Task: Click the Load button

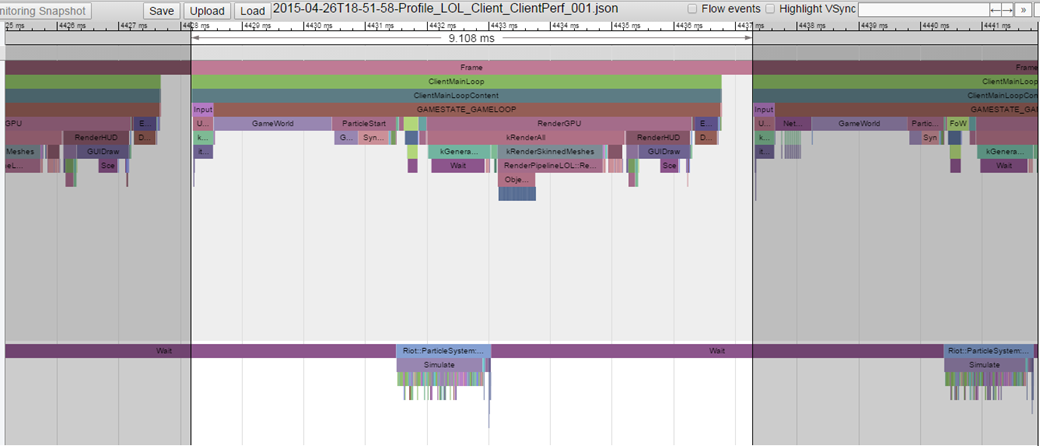Action: pyautogui.click(x=251, y=10)
